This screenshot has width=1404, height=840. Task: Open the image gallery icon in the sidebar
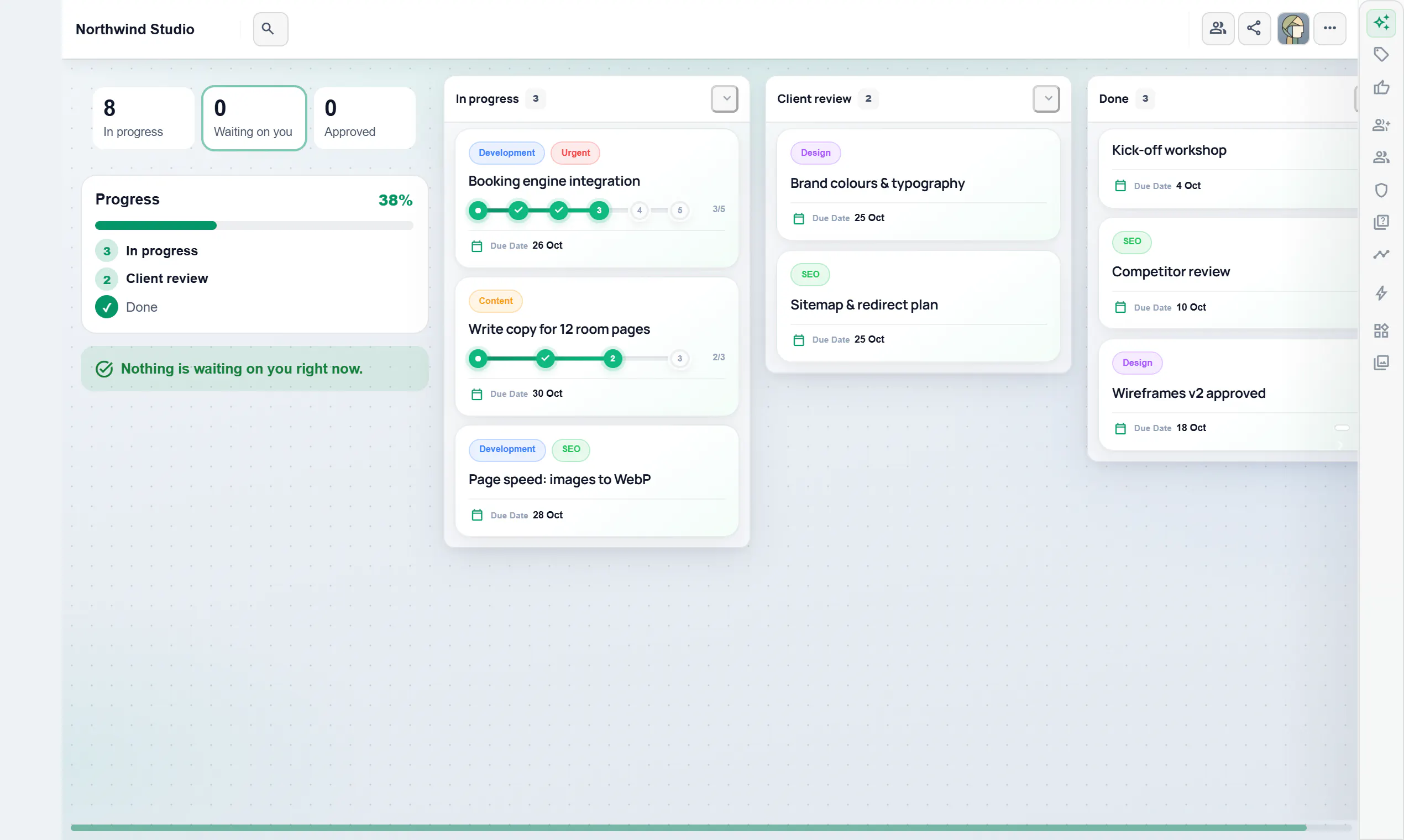pyautogui.click(x=1381, y=363)
